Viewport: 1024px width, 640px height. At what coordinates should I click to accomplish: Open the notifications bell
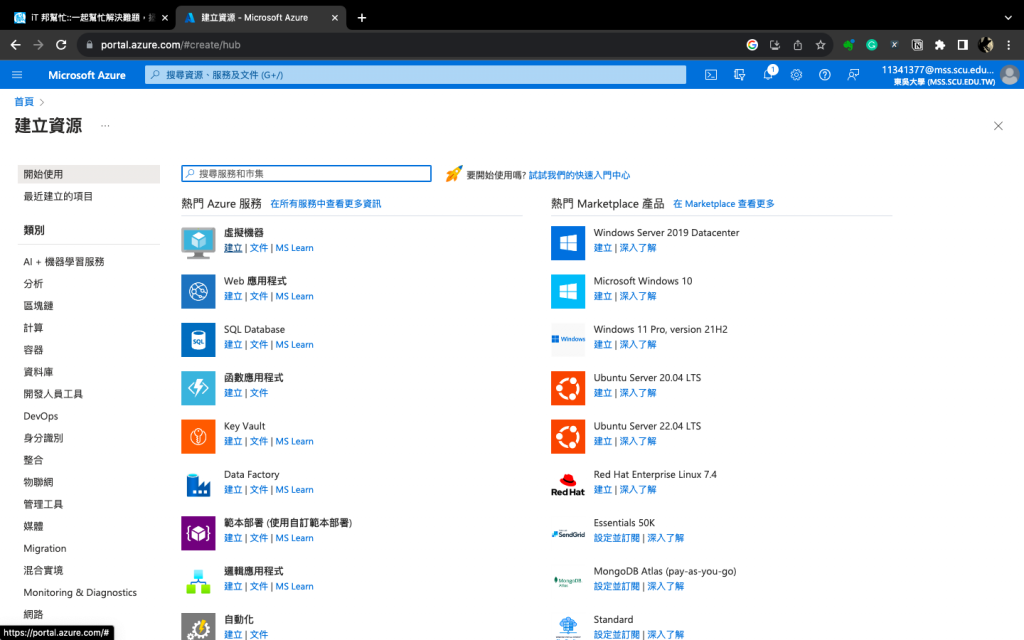pyautogui.click(x=768, y=74)
